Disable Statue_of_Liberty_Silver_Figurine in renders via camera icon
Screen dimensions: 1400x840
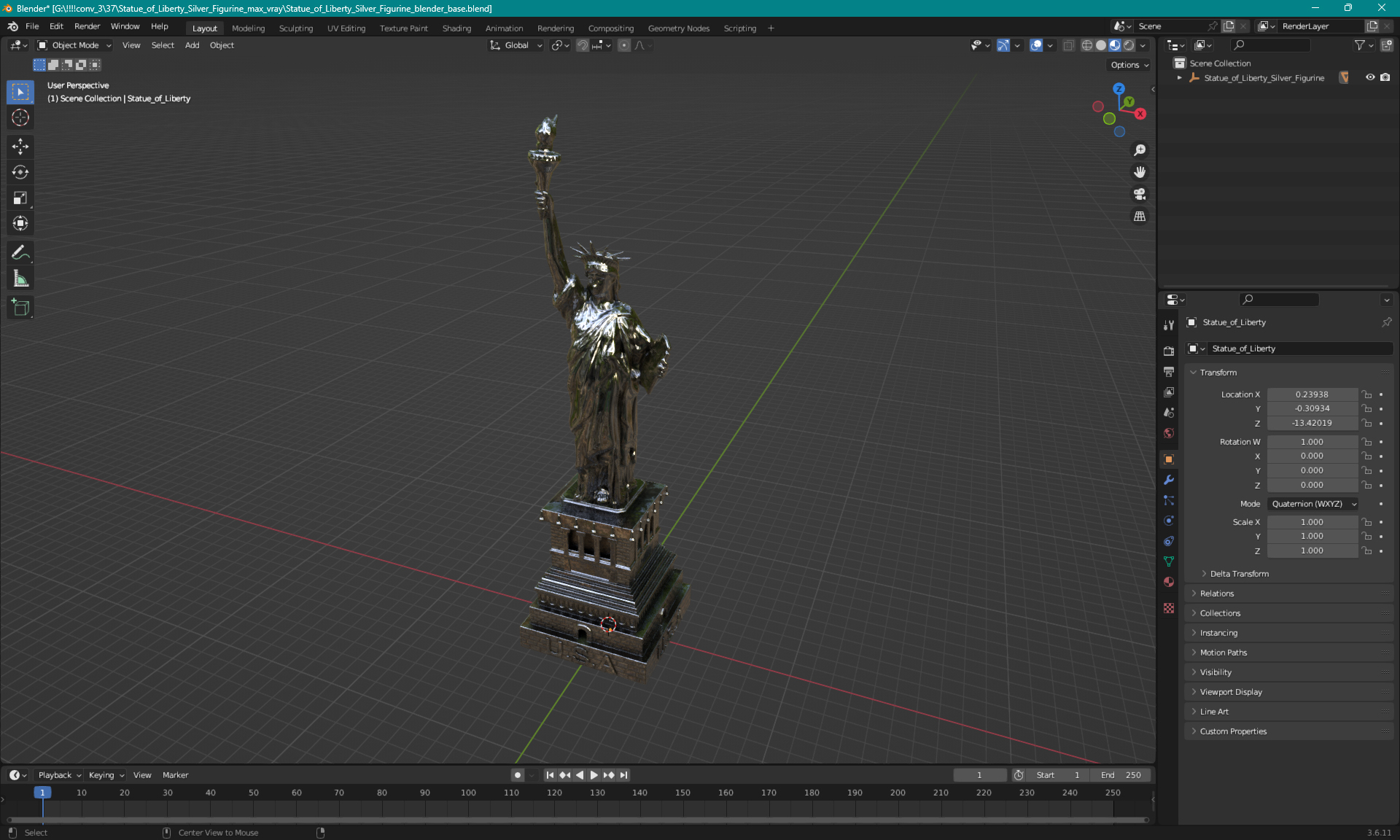point(1385,77)
